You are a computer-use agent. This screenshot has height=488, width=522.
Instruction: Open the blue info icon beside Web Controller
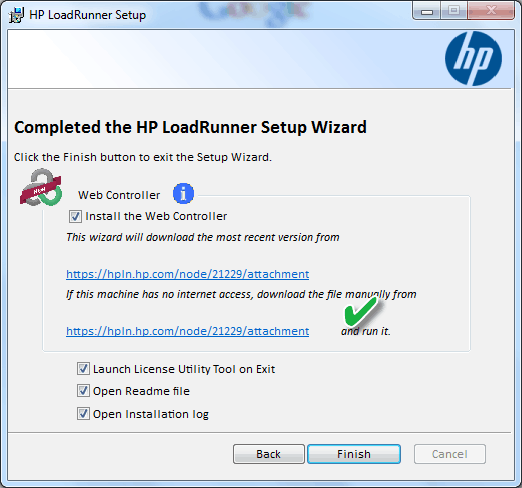tap(183, 194)
